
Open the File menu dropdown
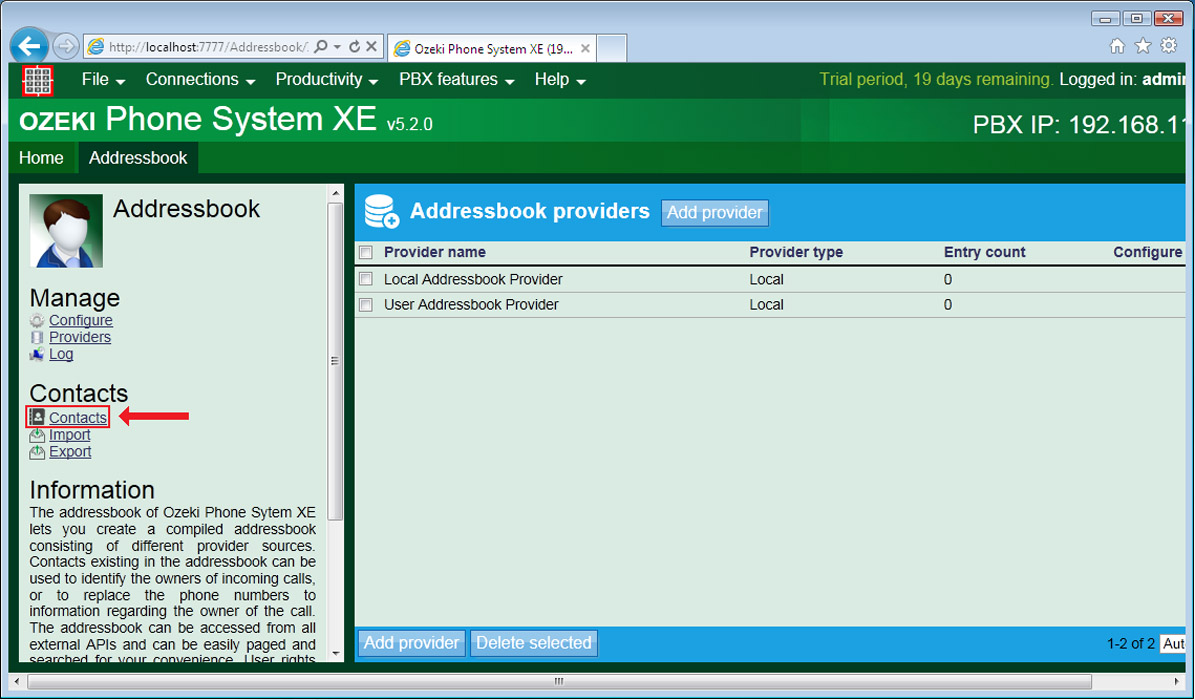tap(103, 79)
